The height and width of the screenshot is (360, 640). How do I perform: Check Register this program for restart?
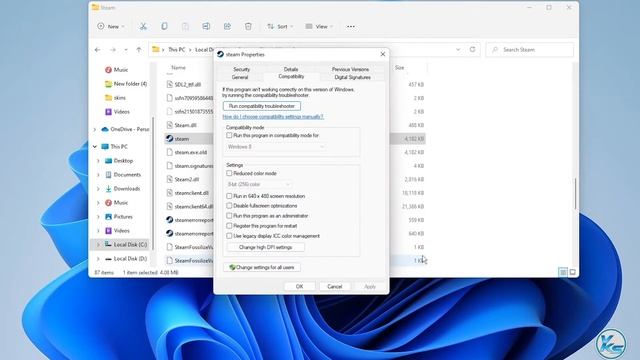[x=229, y=226]
